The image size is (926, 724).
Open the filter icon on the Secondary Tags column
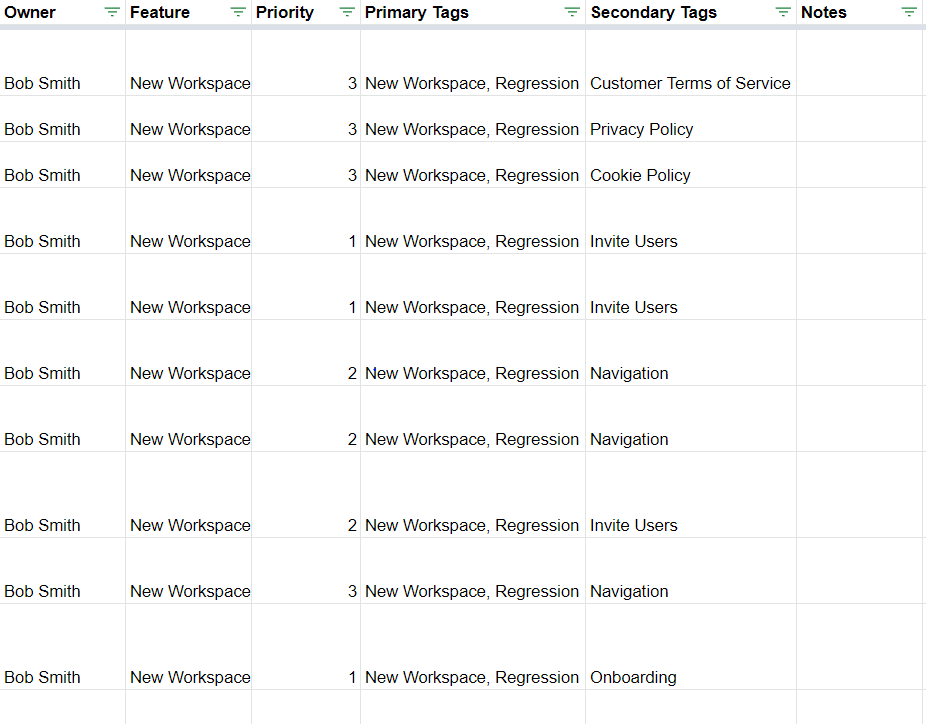pos(781,12)
